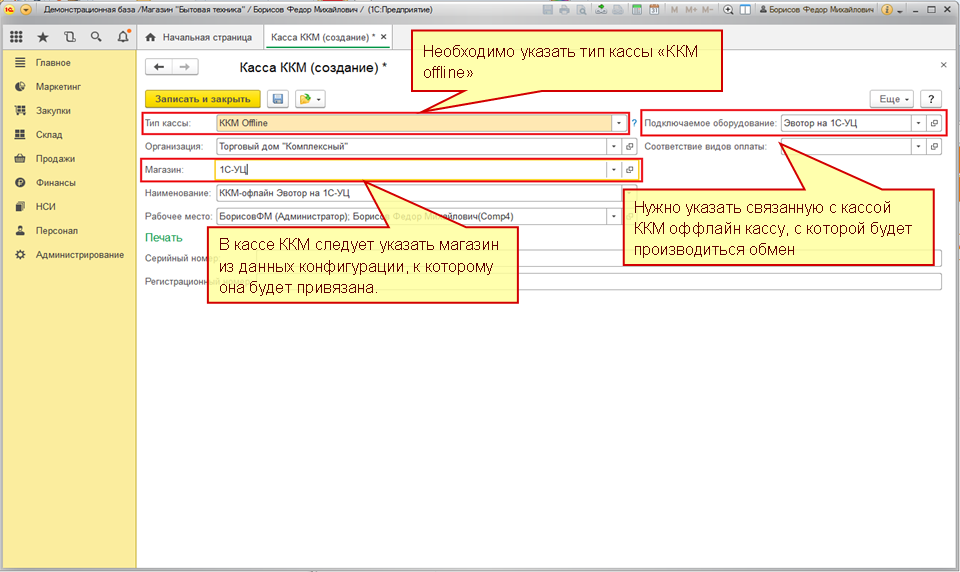Click the print preview icon in title bar
This screenshot has height=572, width=960.
pos(581,10)
